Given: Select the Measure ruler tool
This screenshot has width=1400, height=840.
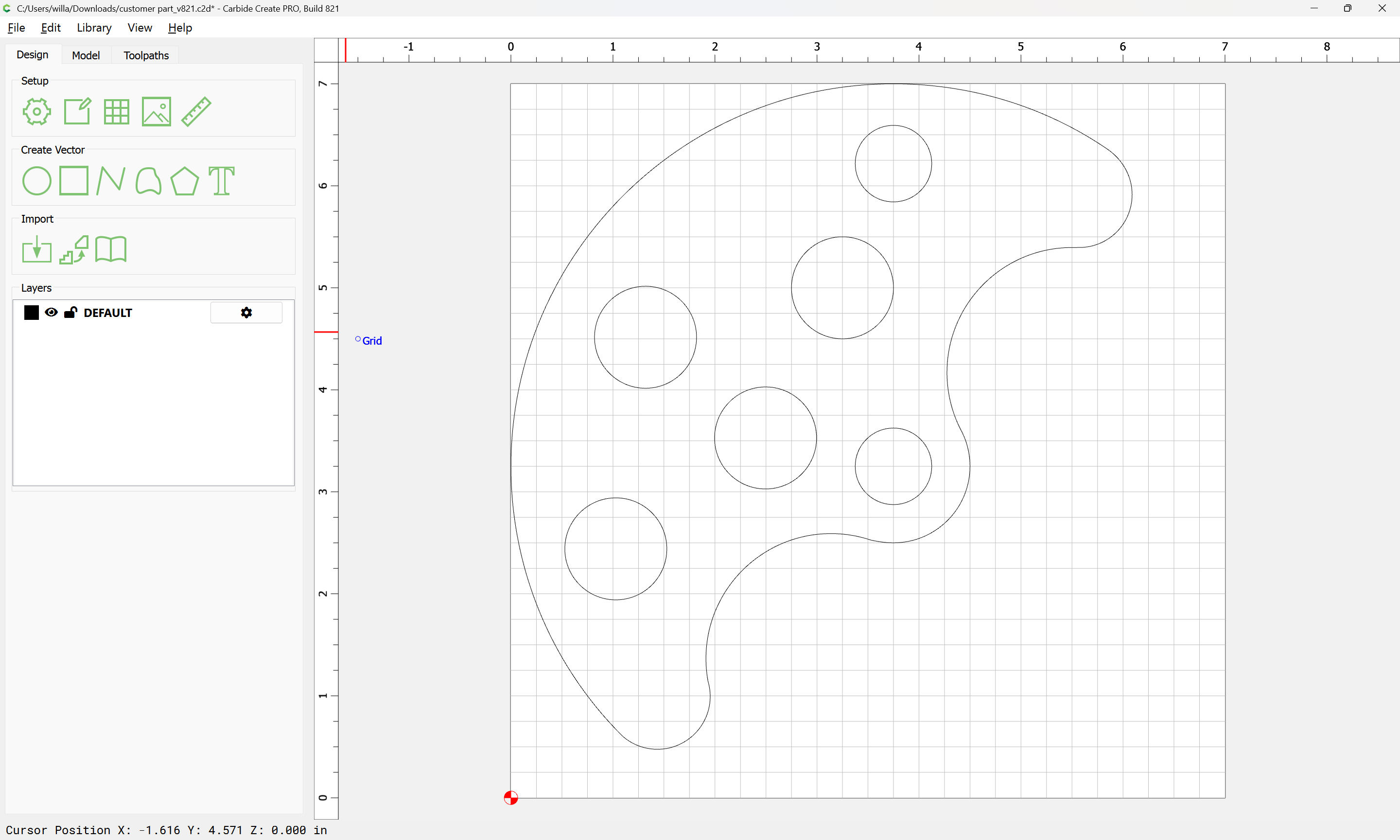Looking at the screenshot, I should coord(196,111).
